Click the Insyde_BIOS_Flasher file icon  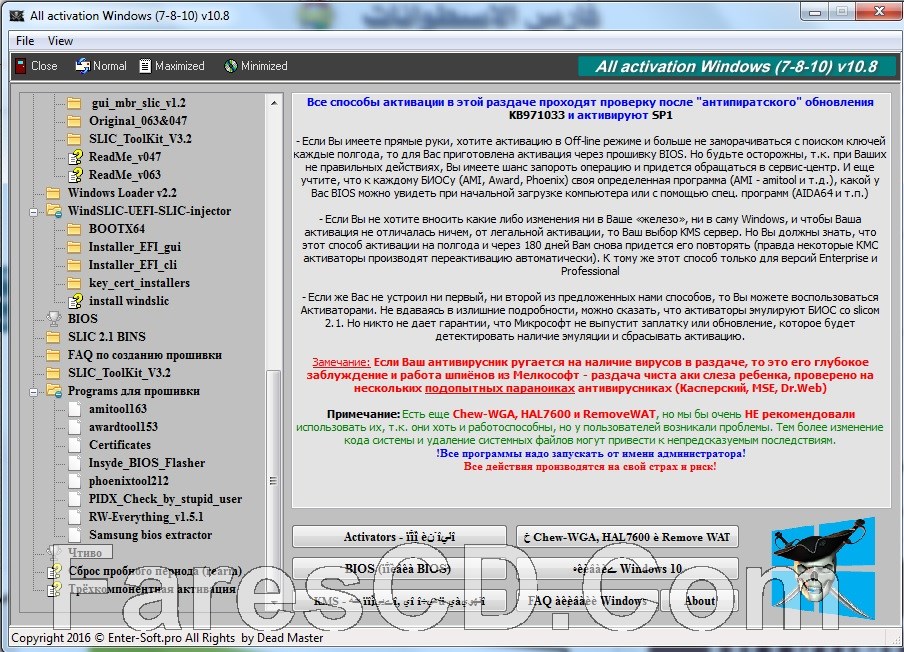[x=74, y=463]
